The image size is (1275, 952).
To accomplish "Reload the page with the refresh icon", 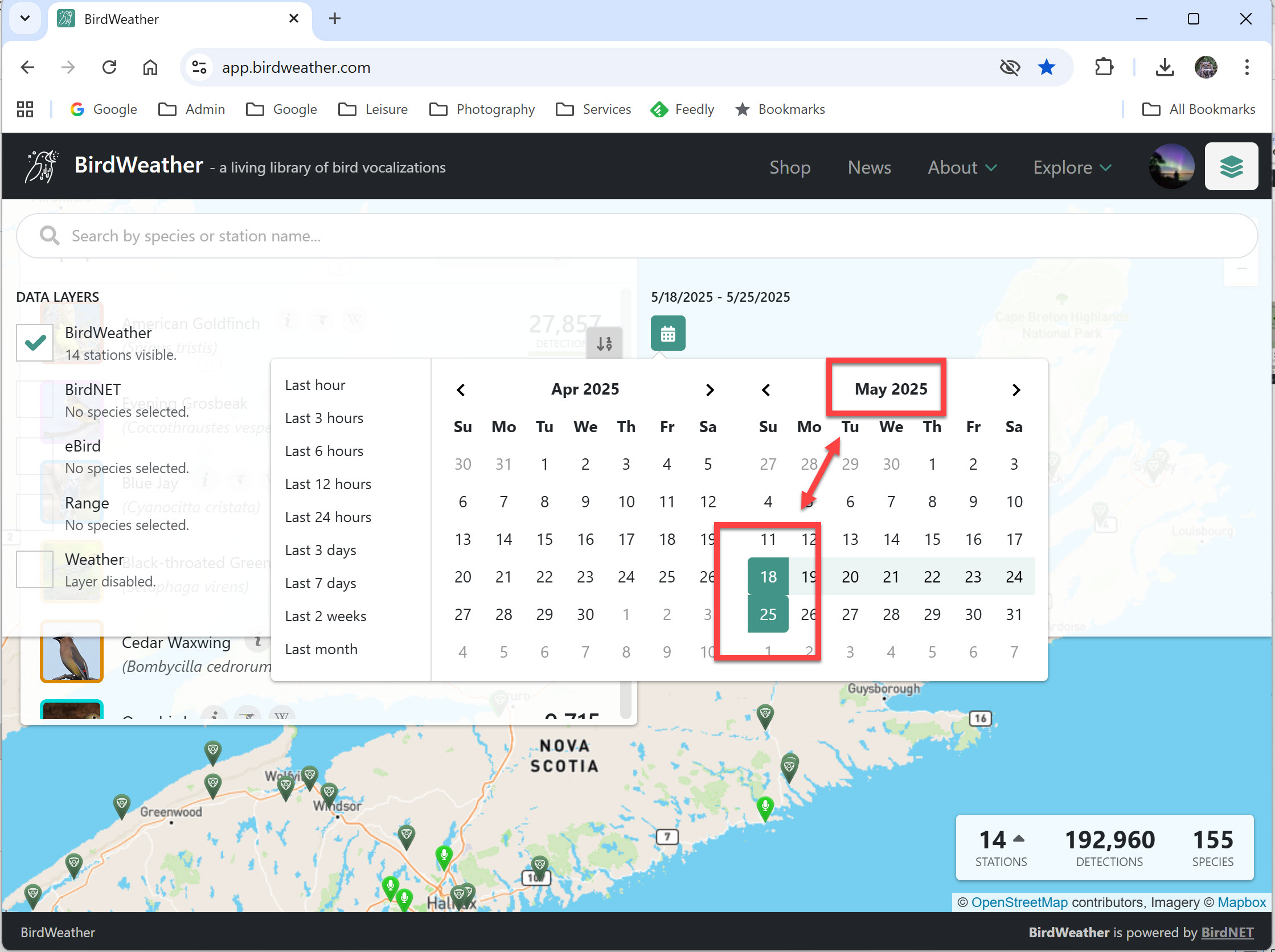I will (x=109, y=67).
